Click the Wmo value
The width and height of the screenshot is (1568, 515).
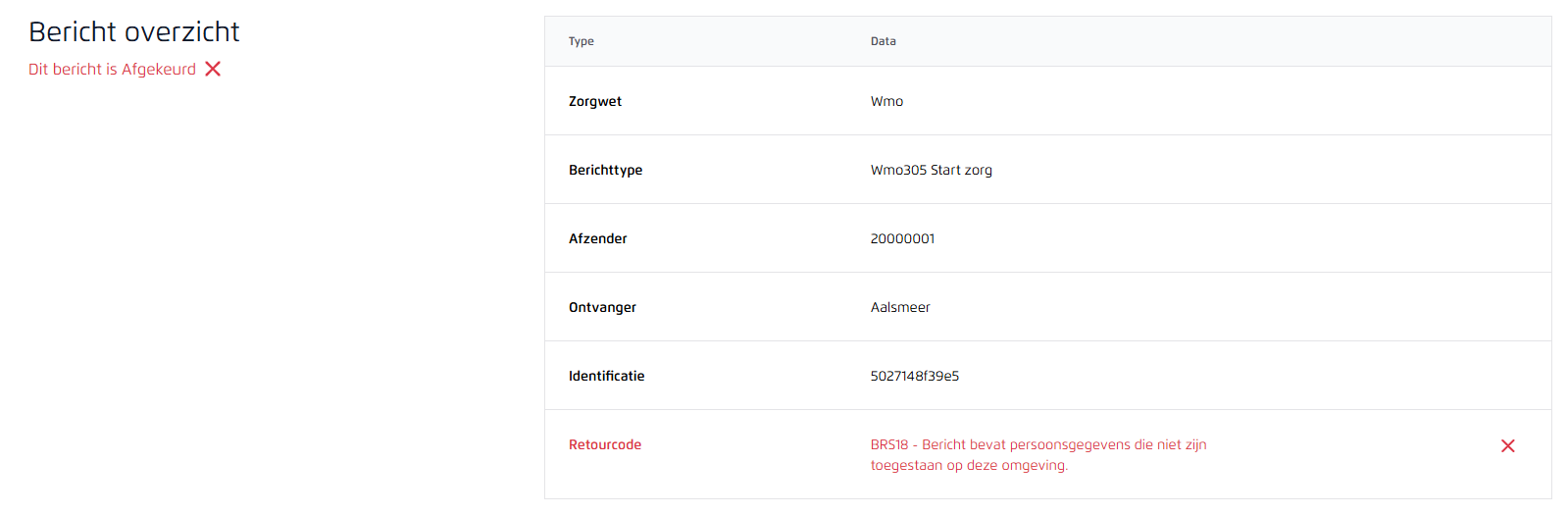pyautogui.click(x=886, y=101)
